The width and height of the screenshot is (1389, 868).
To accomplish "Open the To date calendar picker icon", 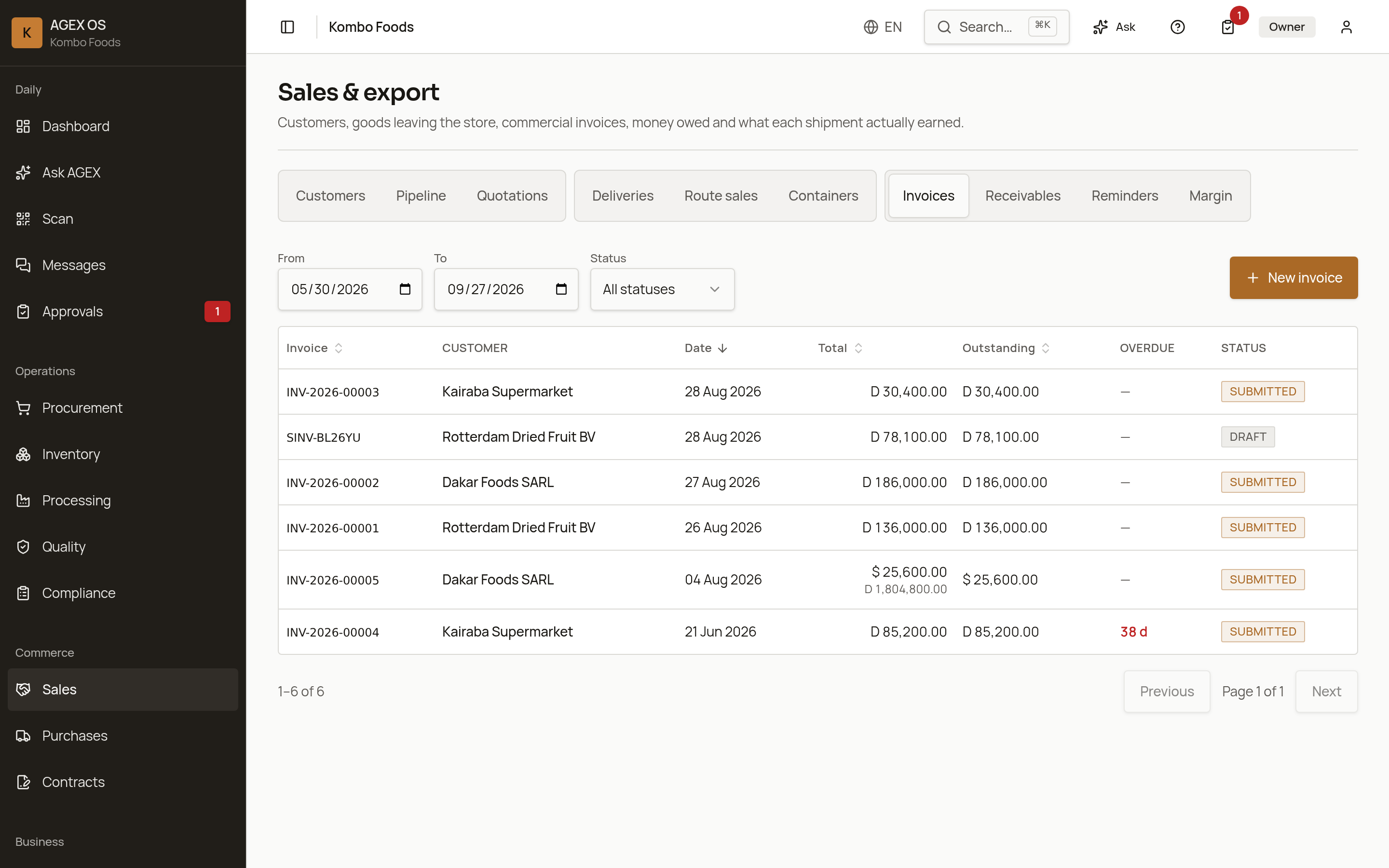I will (561, 289).
